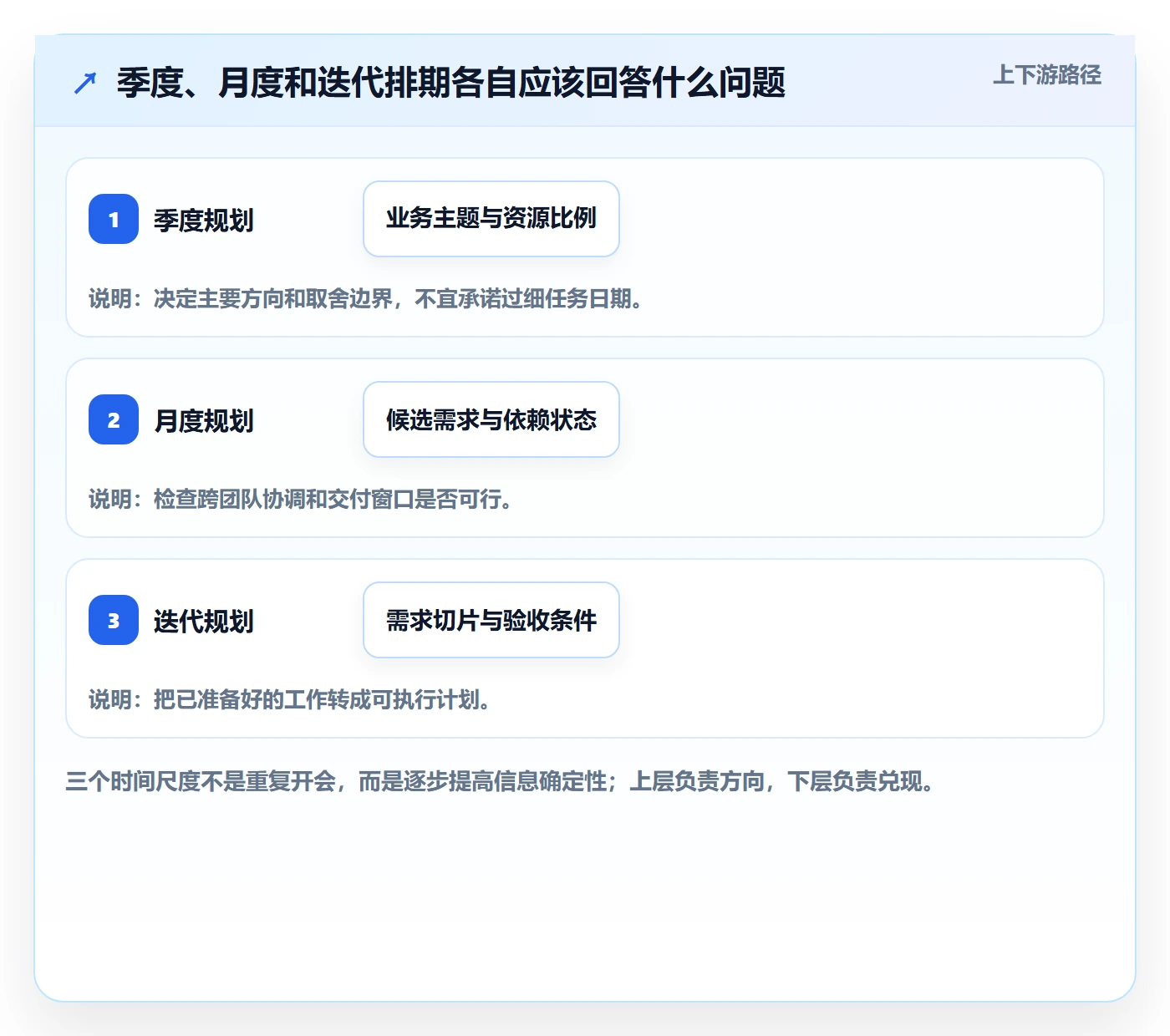Select the step 2 number badge
The image size is (1170, 1036).
tap(114, 419)
